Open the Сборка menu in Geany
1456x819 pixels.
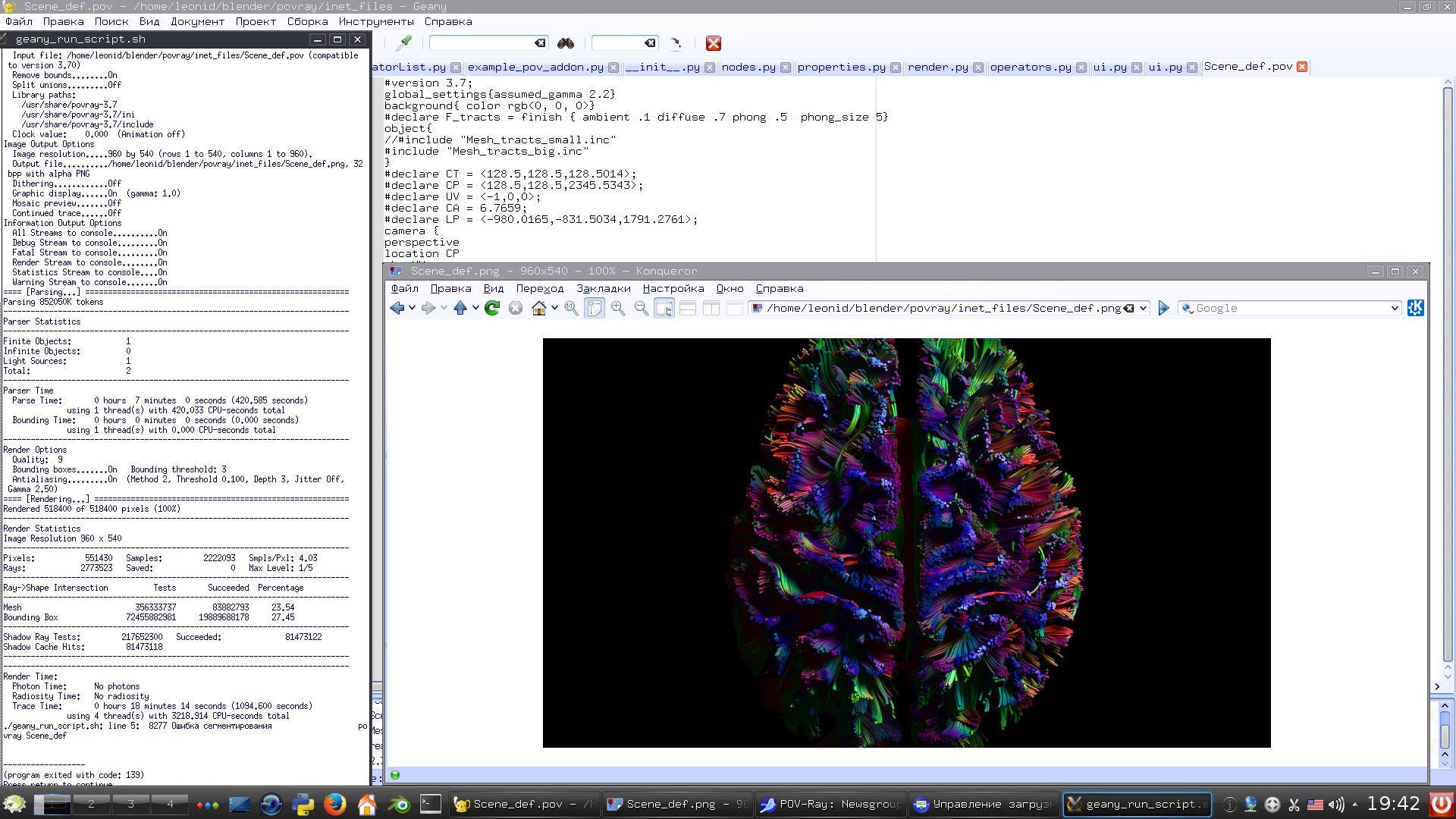click(307, 21)
